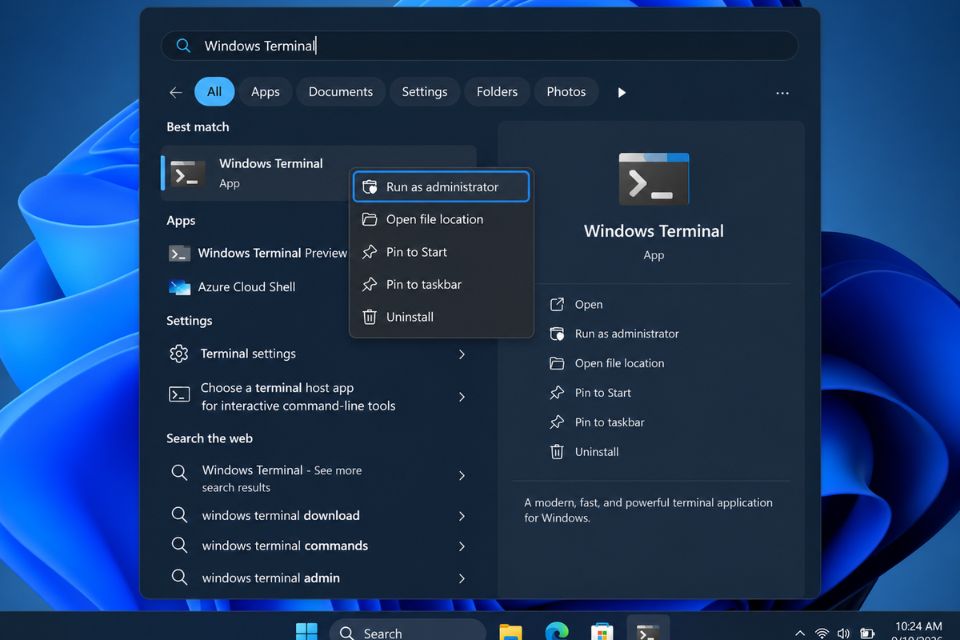Click Run as administrator in preview pane
This screenshot has width=960, height=640.
pyautogui.click(x=626, y=334)
